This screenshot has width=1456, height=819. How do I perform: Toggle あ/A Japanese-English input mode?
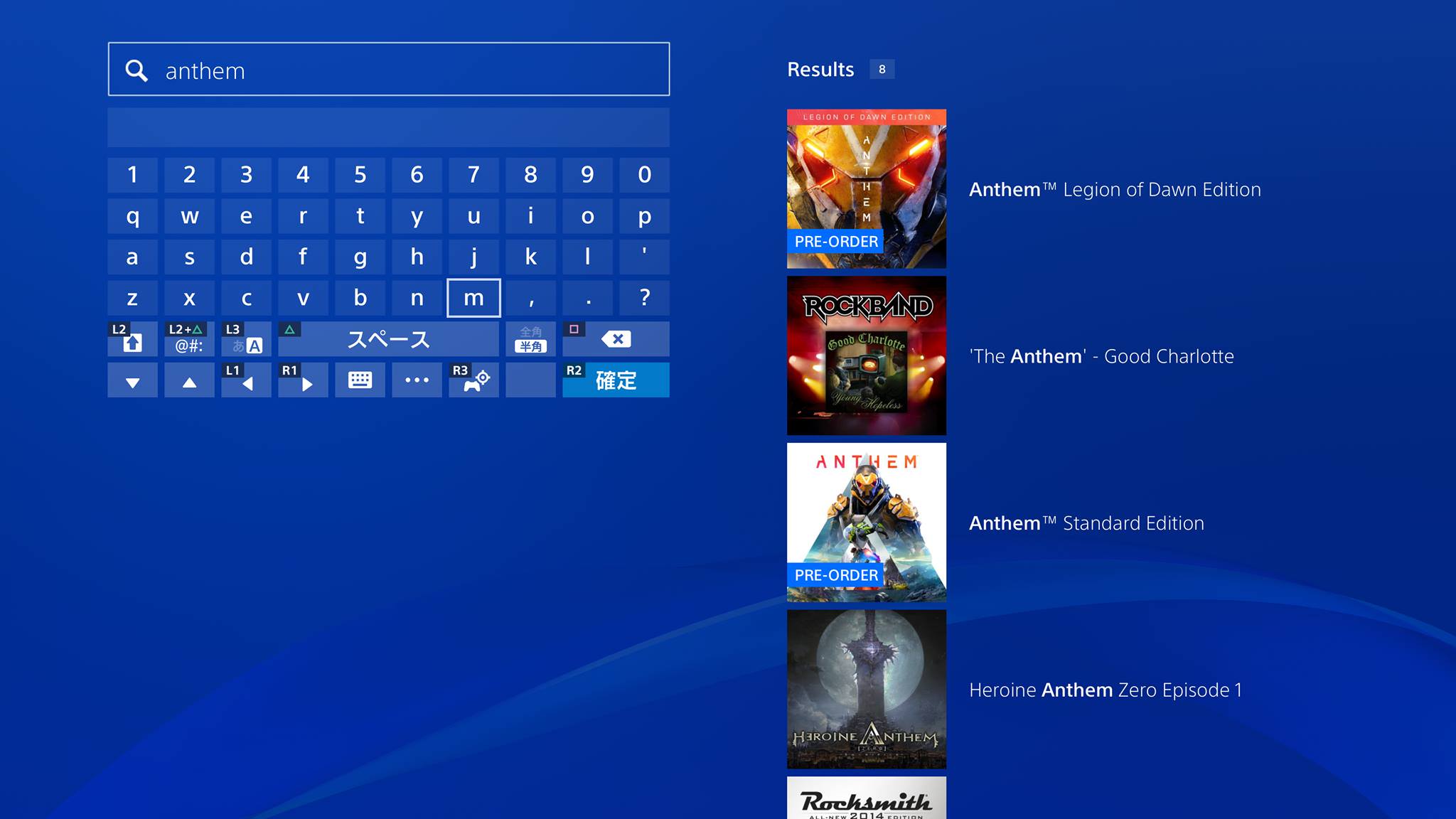(246, 339)
